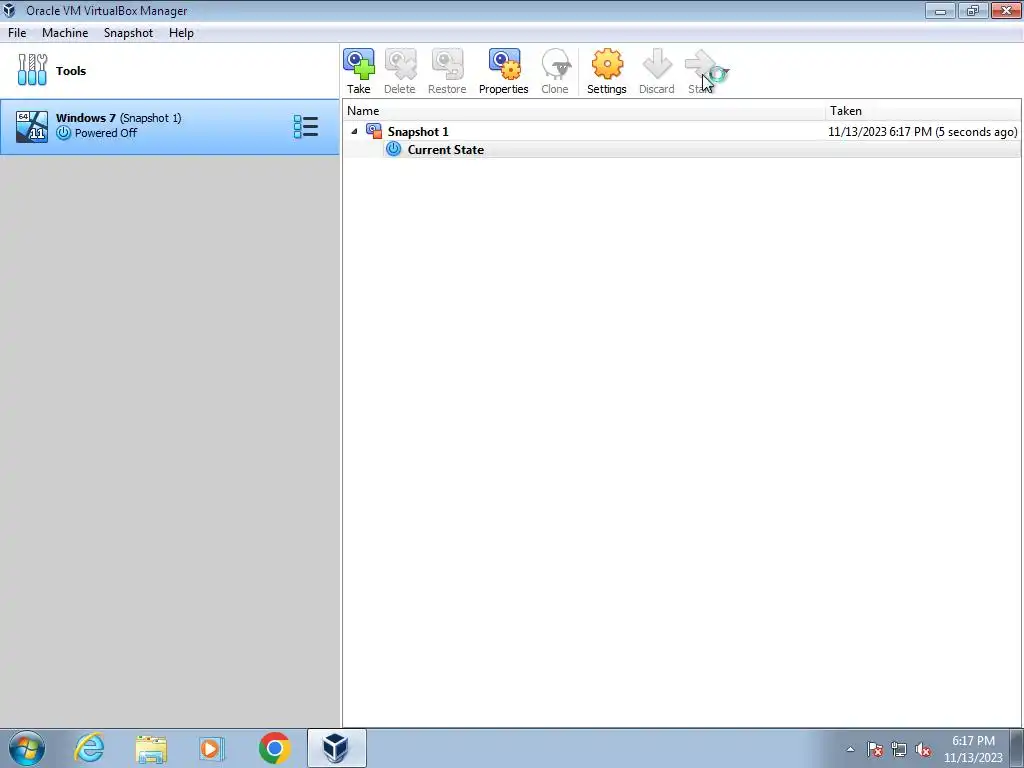Image resolution: width=1024 pixels, height=768 pixels.
Task: Select Tools in the left pane
Action: pos(170,71)
